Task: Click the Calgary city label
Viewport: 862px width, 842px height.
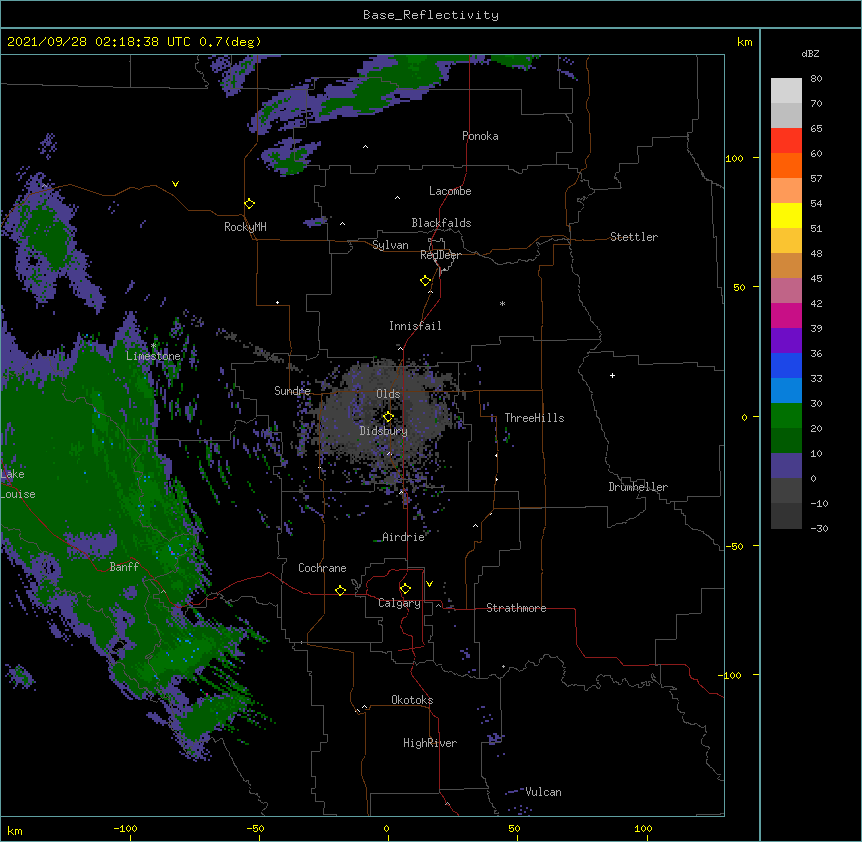Action: pos(399,603)
